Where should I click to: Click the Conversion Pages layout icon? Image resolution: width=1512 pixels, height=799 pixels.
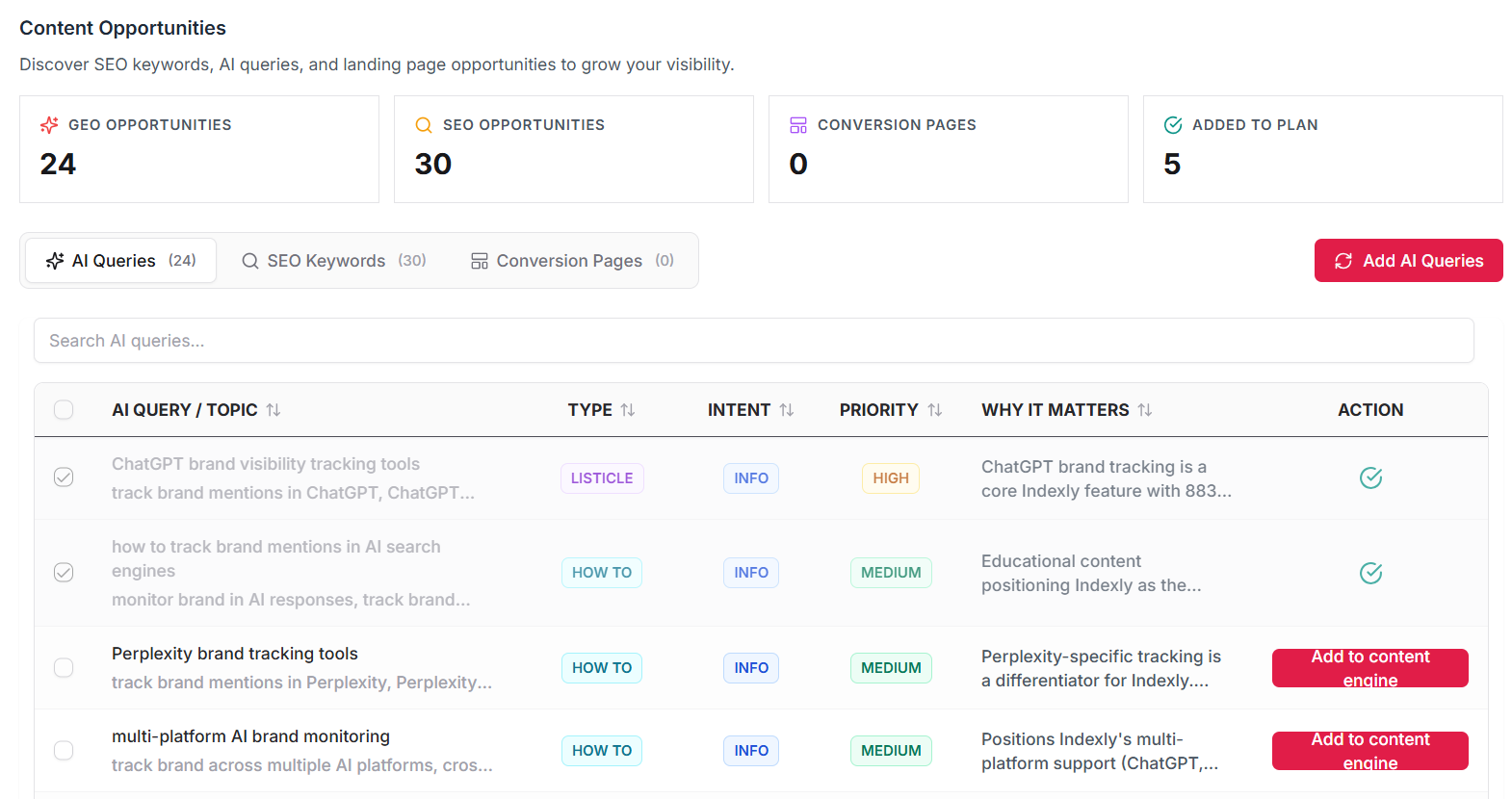[x=798, y=125]
